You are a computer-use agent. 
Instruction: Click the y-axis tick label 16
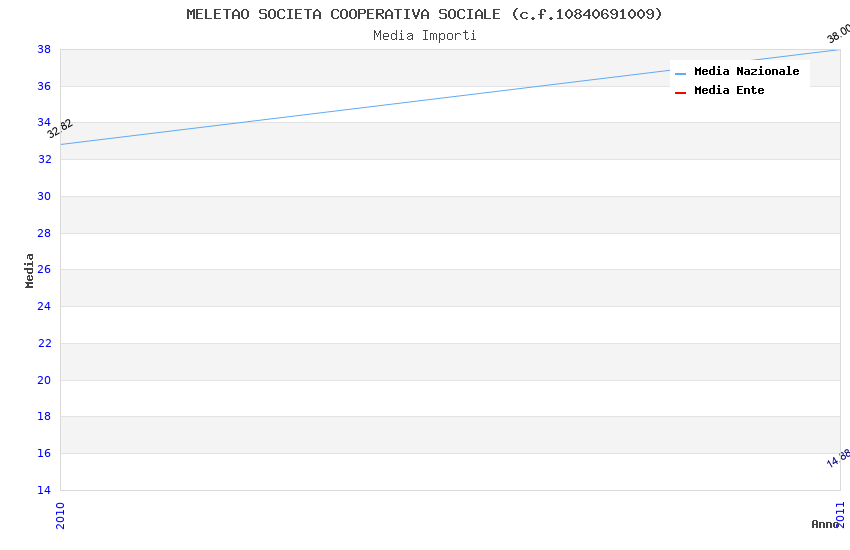tap(44, 453)
